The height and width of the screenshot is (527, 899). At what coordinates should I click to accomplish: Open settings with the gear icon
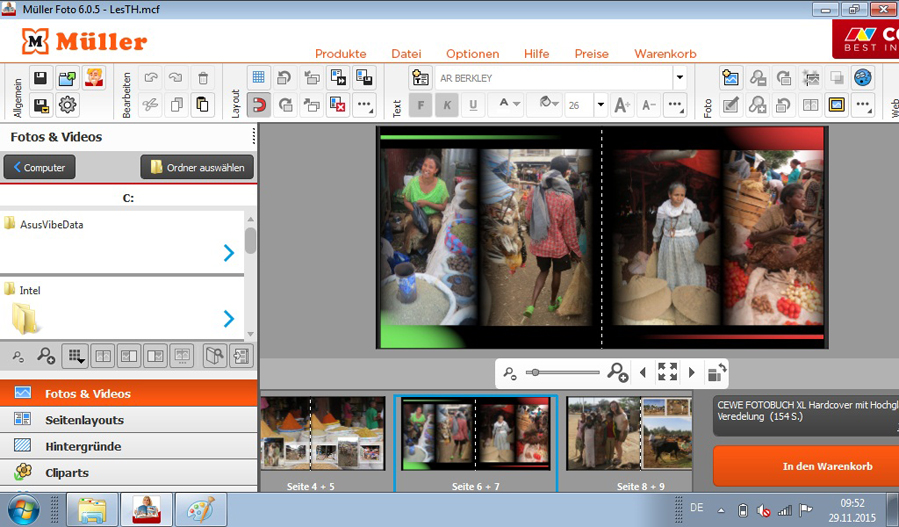click(68, 105)
